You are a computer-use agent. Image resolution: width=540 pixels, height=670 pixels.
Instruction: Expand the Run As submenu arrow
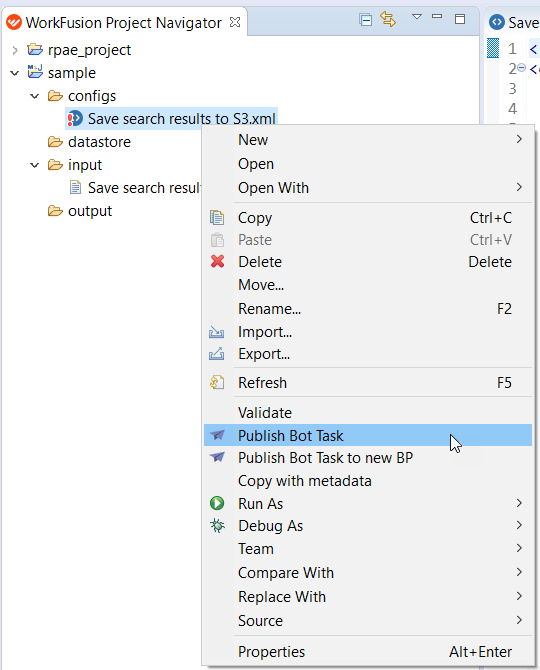coord(519,503)
